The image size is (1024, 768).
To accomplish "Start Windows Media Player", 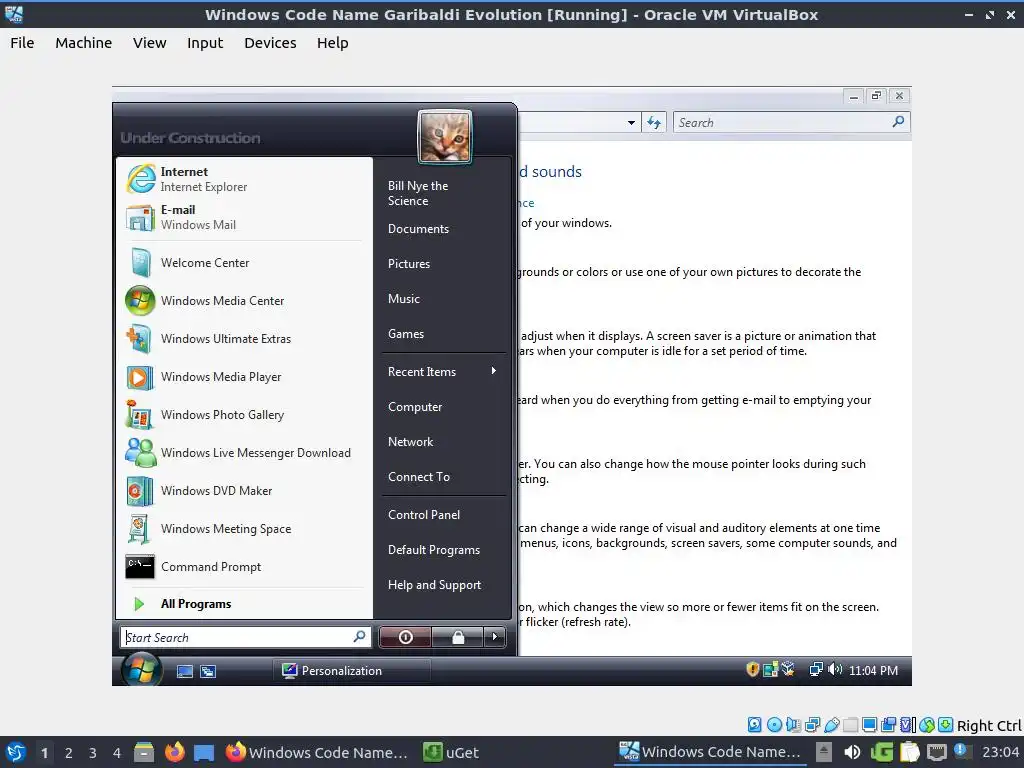I will [243, 376].
